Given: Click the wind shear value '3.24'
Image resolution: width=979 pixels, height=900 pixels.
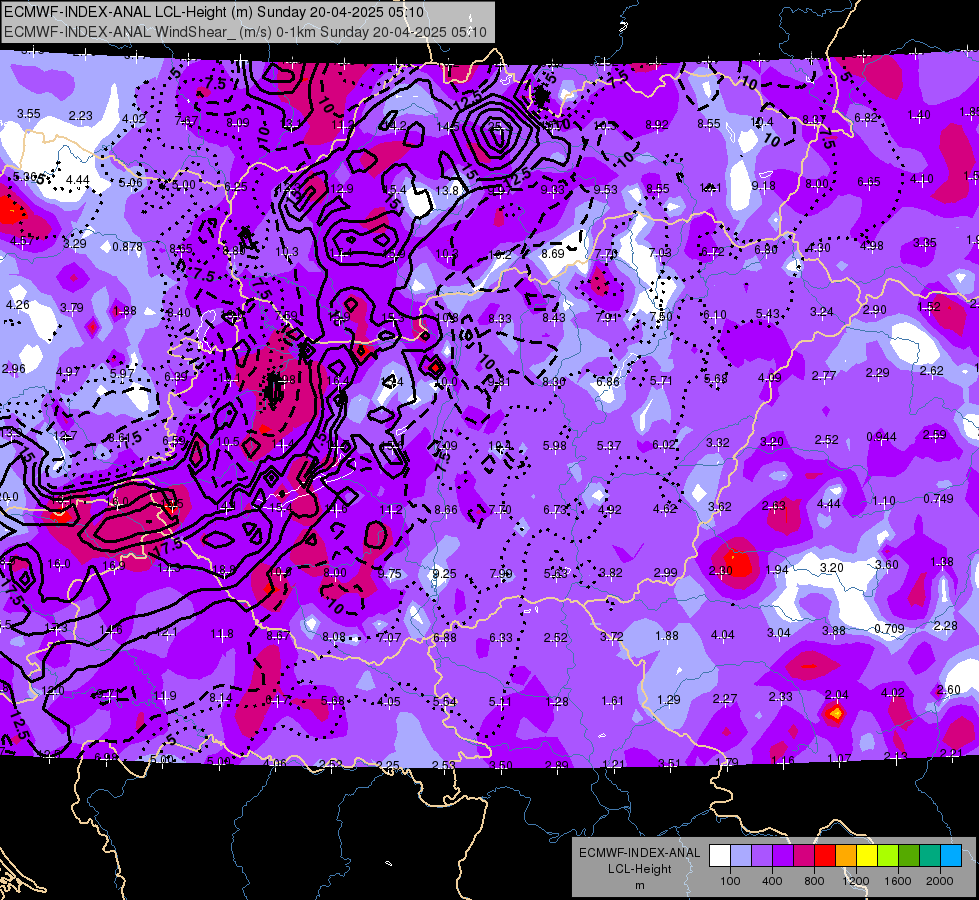Looking at the screenshot, I should coord(822,311).
